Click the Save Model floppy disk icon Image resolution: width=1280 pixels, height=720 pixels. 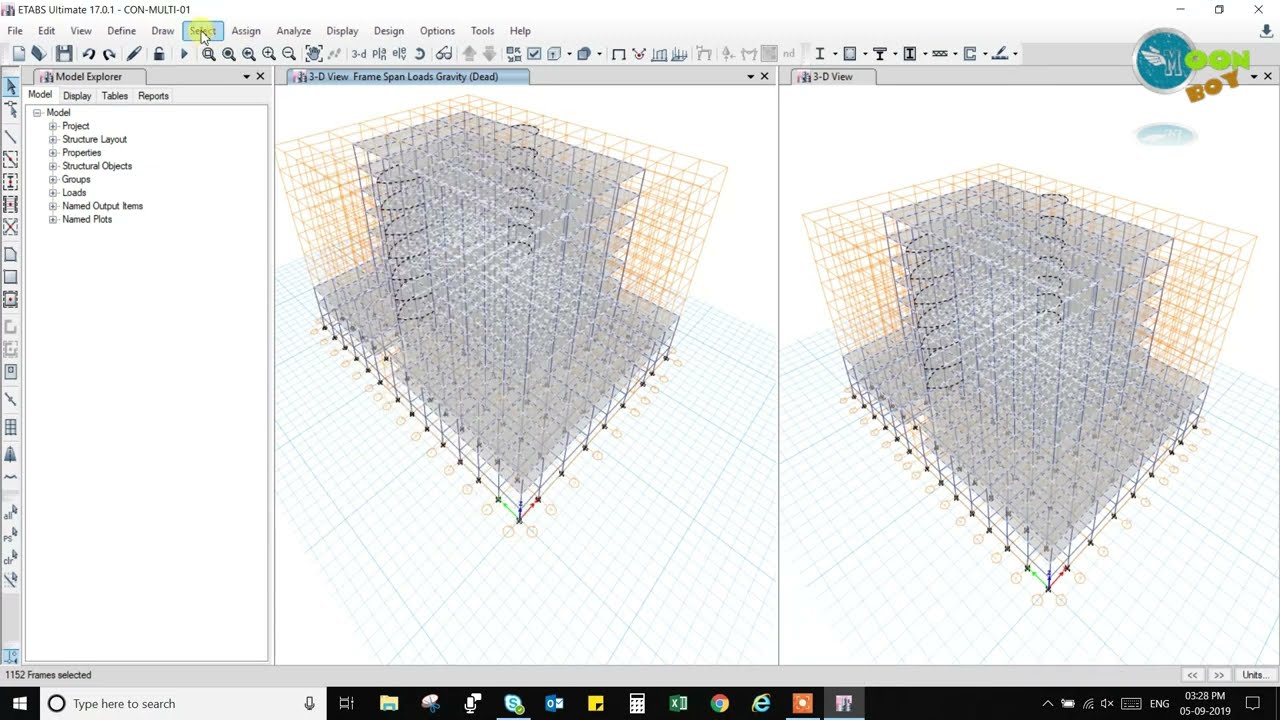pyautogui.click(x=64, y=54)
